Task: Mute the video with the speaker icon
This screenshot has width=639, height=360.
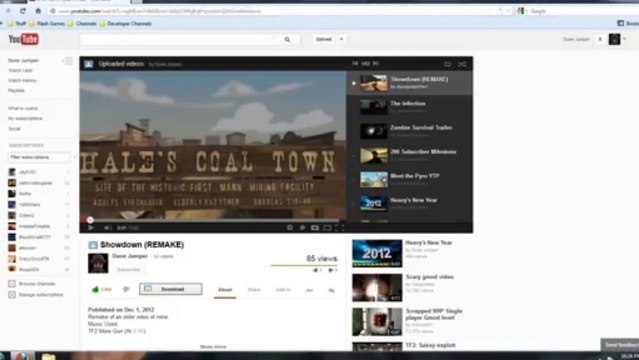Action: click(x=107, y=227)
